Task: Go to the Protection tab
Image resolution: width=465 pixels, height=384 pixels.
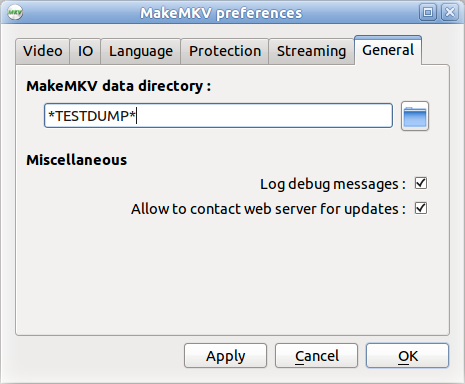Action: [225, 51]
